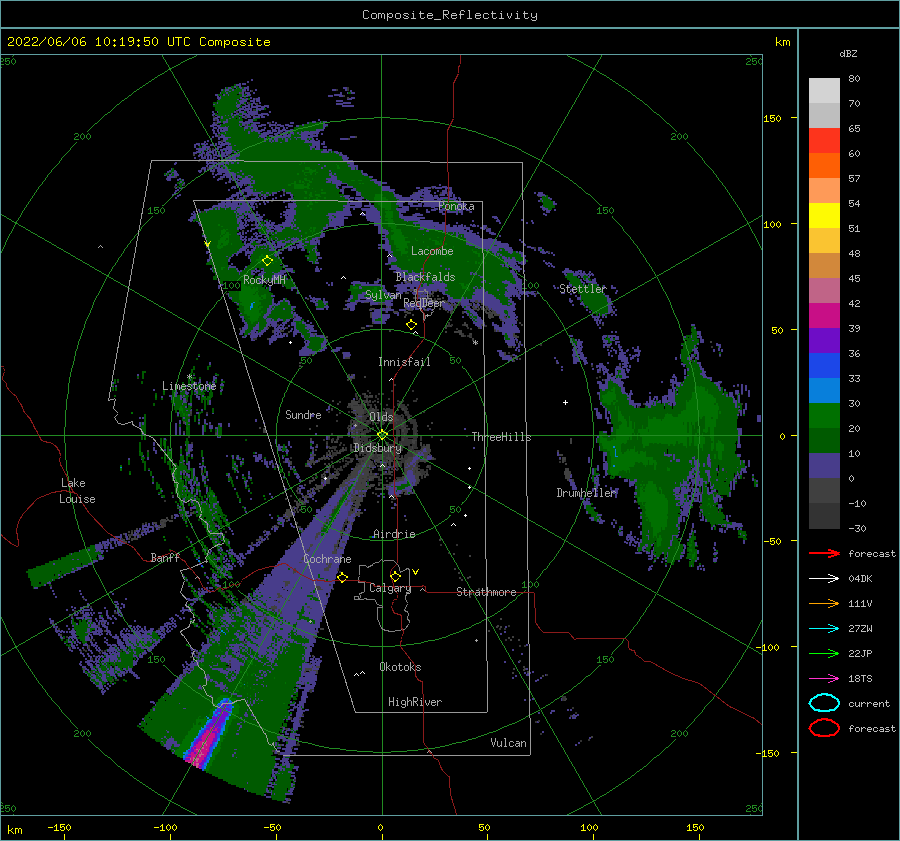Image resolution: width=900 pixels, height=841 pixels.
Task: Click the green 22JP arrow legend icon
Action: 824,653
